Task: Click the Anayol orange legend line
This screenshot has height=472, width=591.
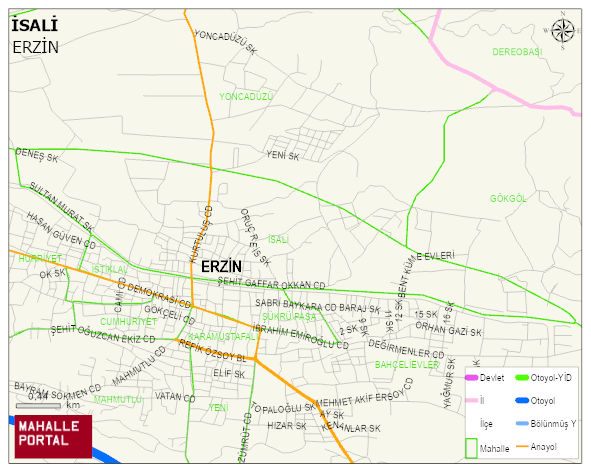Action: 522,447
